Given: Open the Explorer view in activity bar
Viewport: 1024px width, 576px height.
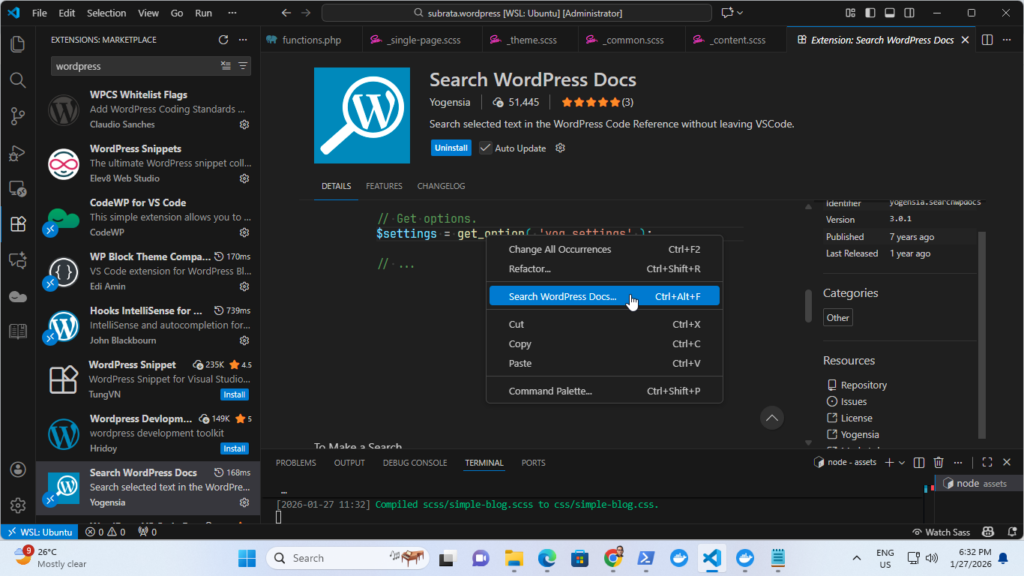Looking at the screenshot, I should pos(17,44).
